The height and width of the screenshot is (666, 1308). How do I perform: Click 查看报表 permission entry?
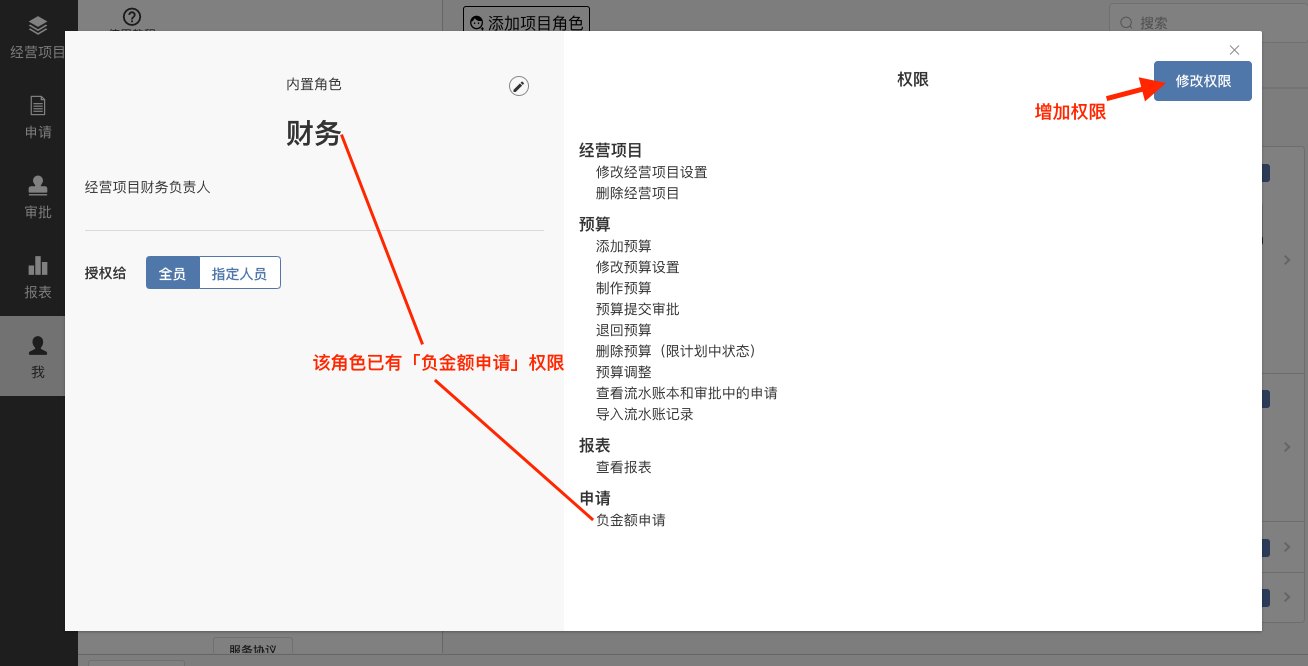(624, 467)
